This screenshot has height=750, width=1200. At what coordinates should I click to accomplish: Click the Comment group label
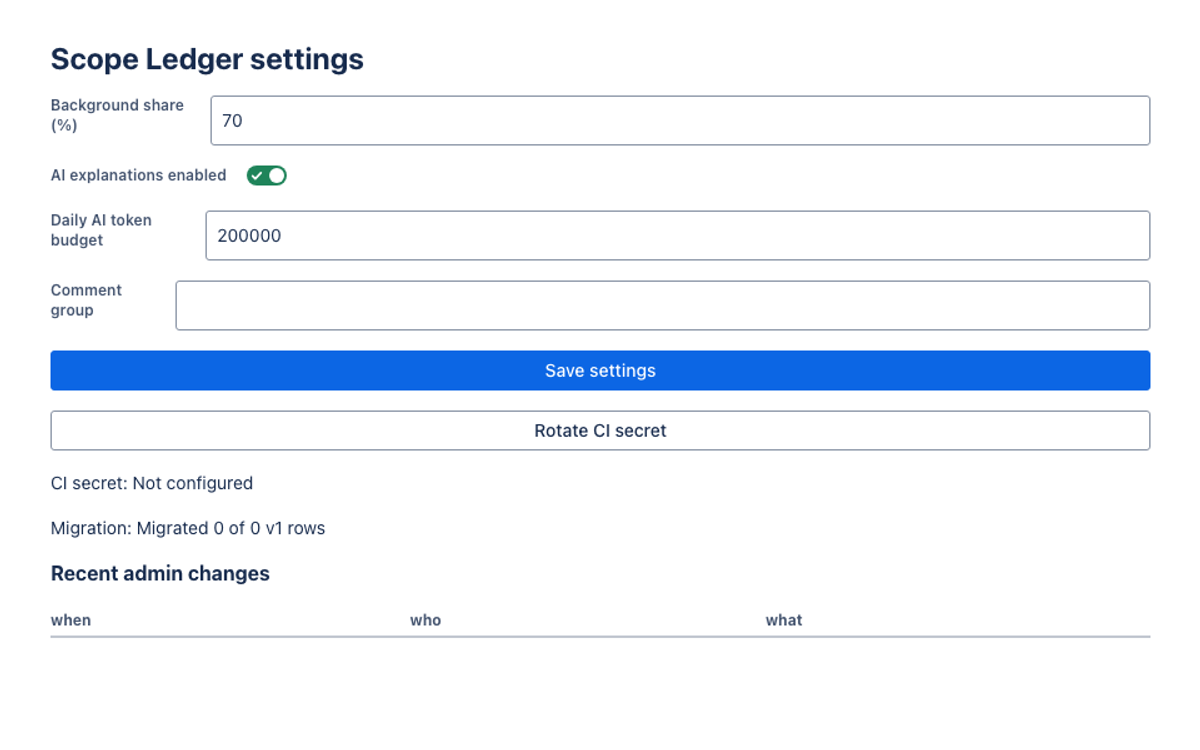(x=86, y=300)
